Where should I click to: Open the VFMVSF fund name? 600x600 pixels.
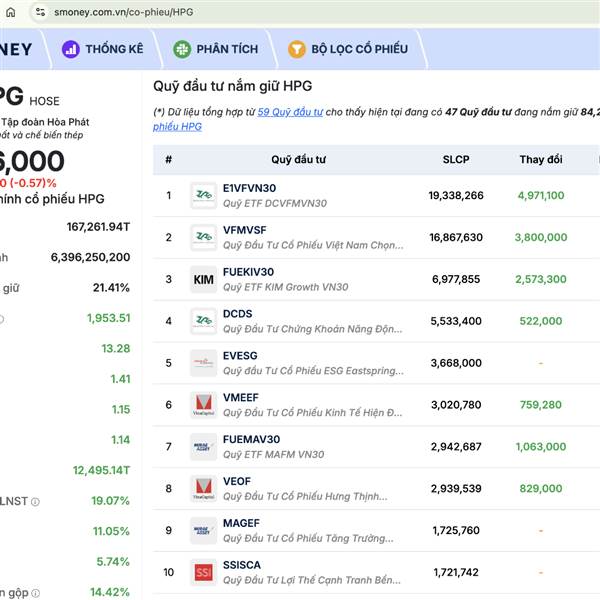[245, 230]
